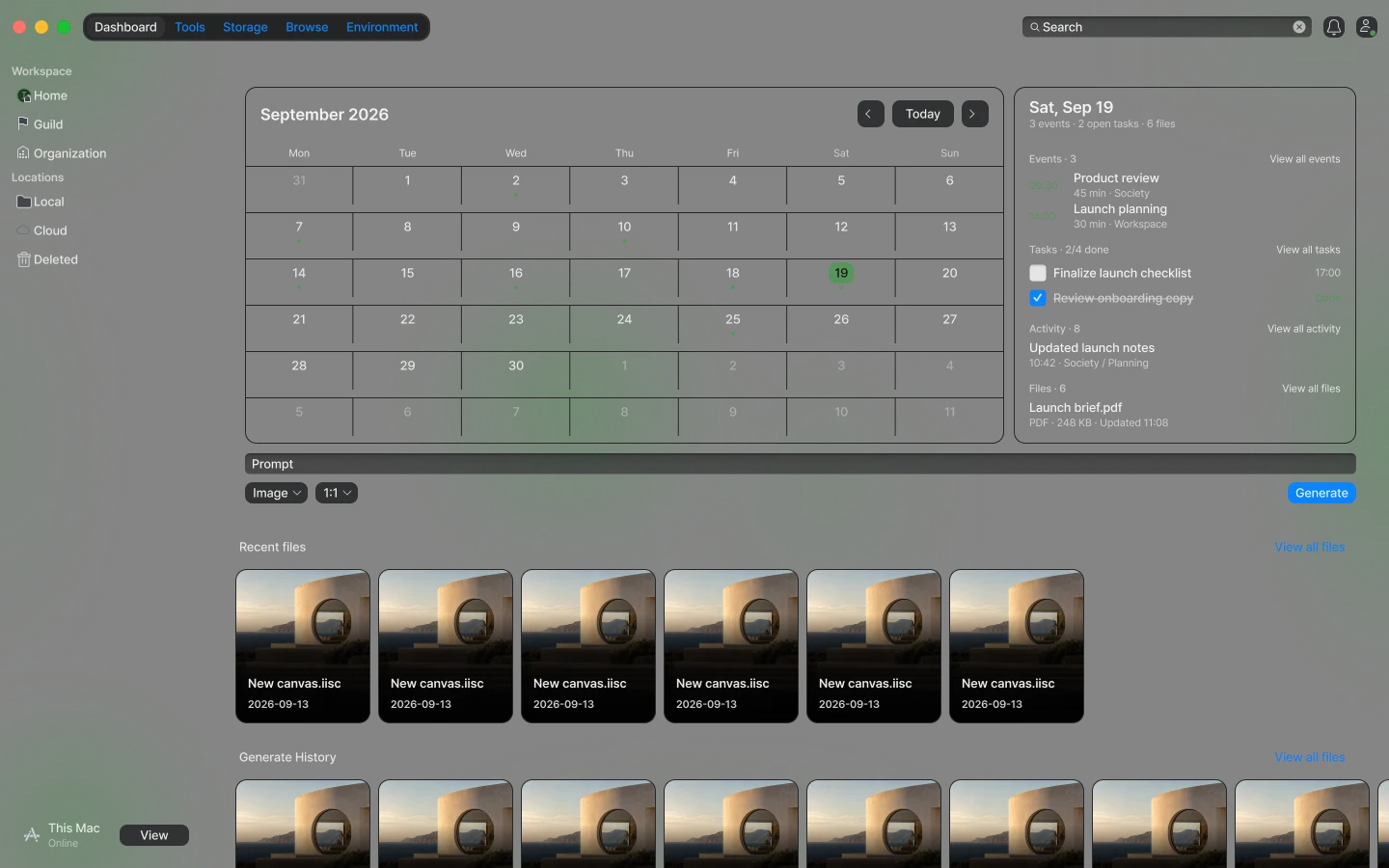1389x868 pixels.
Task: Open the View all tasks link
Action: 1308,250
